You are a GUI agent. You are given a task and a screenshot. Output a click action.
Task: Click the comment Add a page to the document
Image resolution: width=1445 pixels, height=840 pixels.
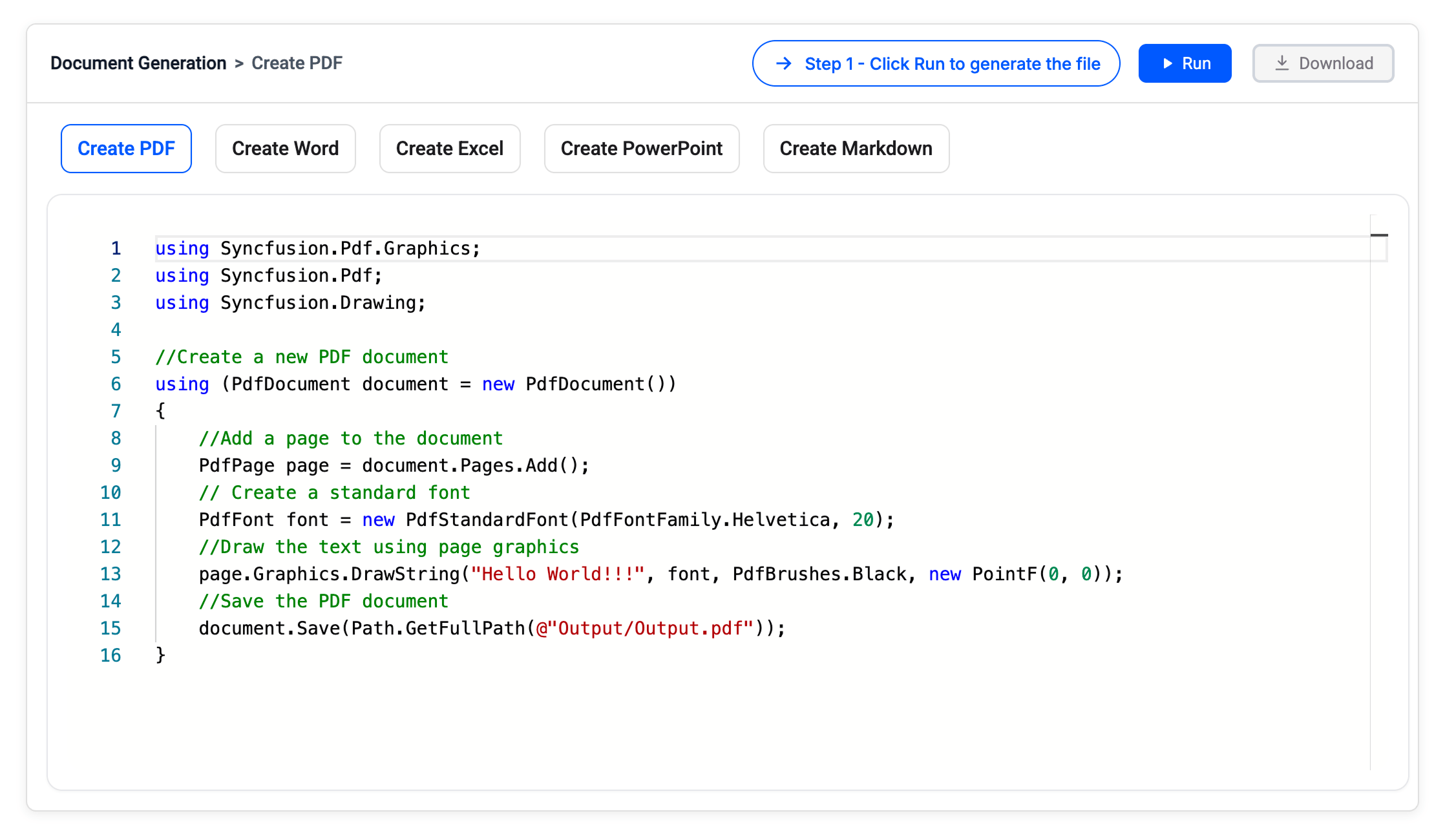[x=351, y=439]
